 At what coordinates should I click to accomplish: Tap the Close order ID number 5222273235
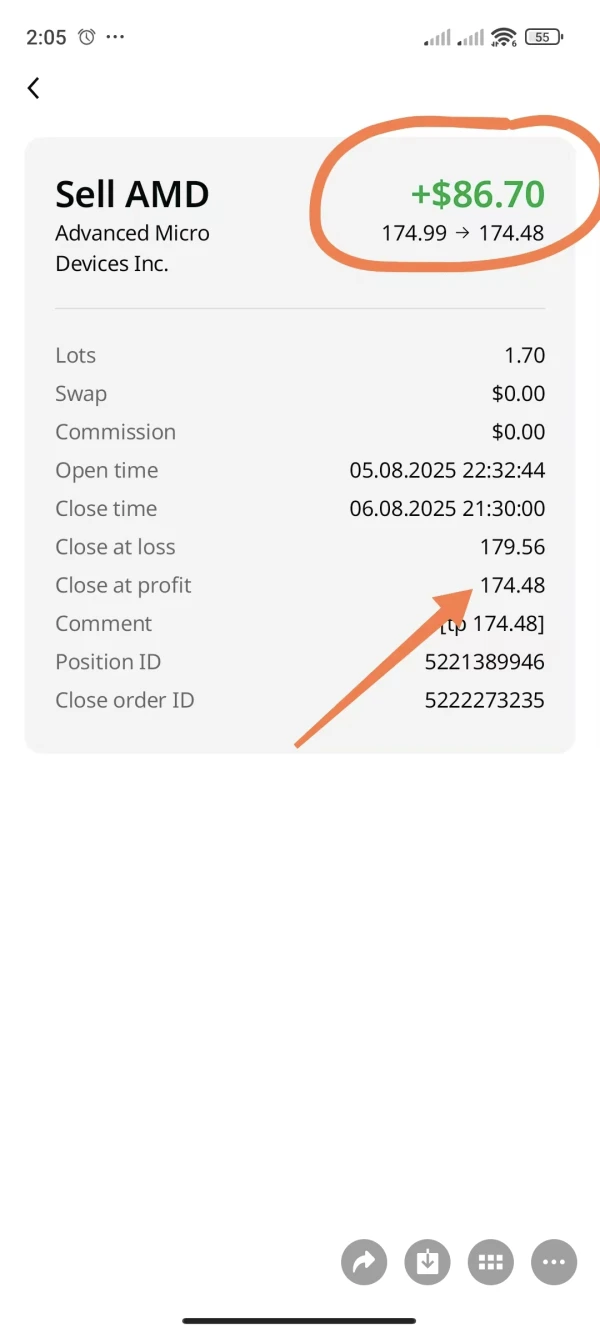click(485, 700)
